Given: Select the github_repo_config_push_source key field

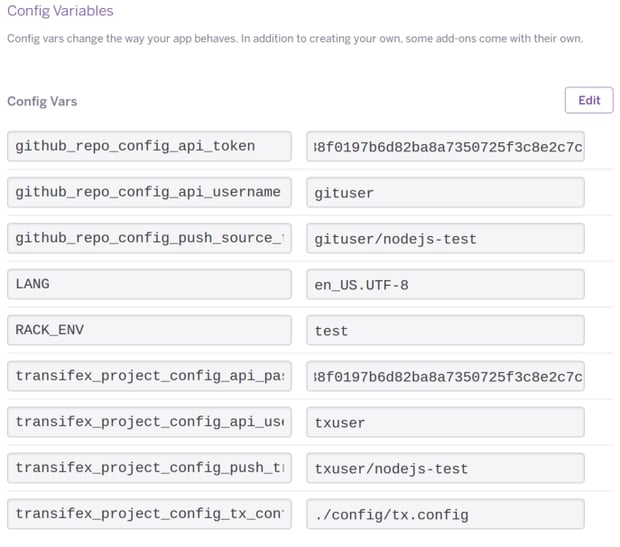Looking at the screenshot, I should coord(149,238).
